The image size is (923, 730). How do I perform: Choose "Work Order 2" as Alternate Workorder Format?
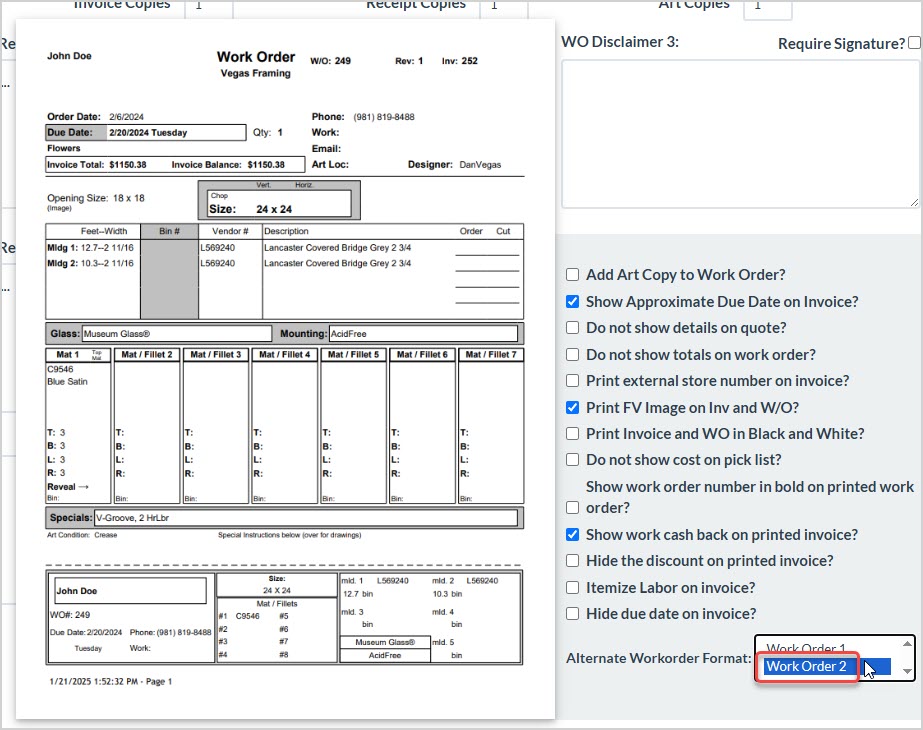pyautogui.click(x=806, y=666)
